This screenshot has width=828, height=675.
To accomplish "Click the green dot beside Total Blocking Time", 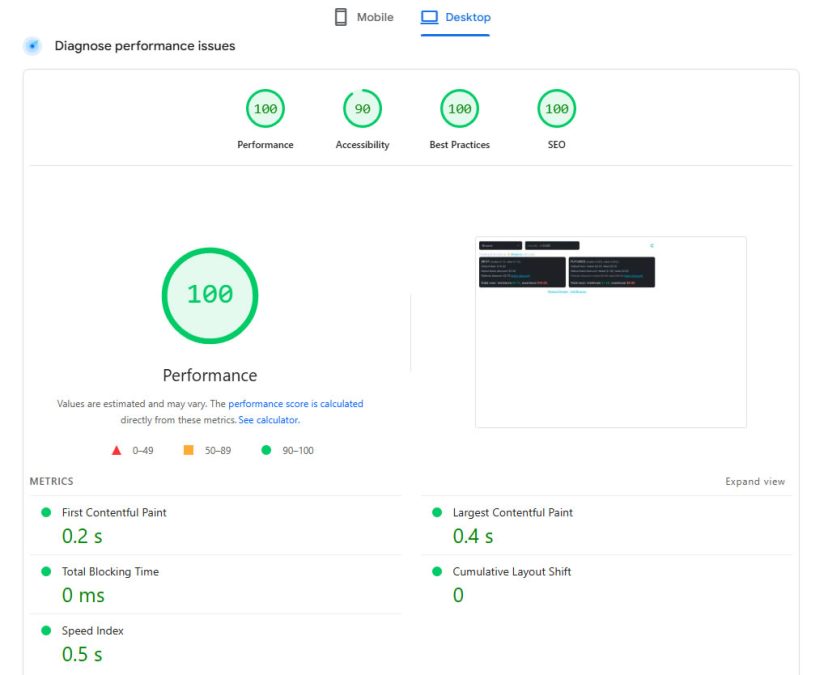I will [46, 571].
